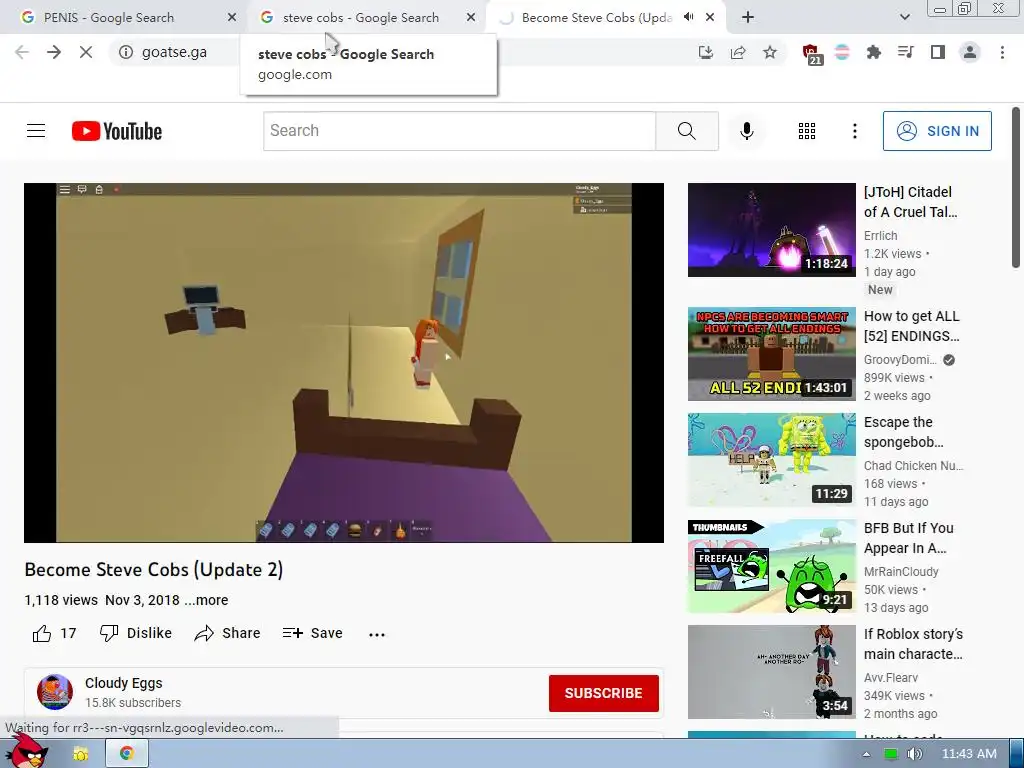This screenshot has height=768, width=1024.
Task: Click the install/download page icon in address bar
Action: 705,52
